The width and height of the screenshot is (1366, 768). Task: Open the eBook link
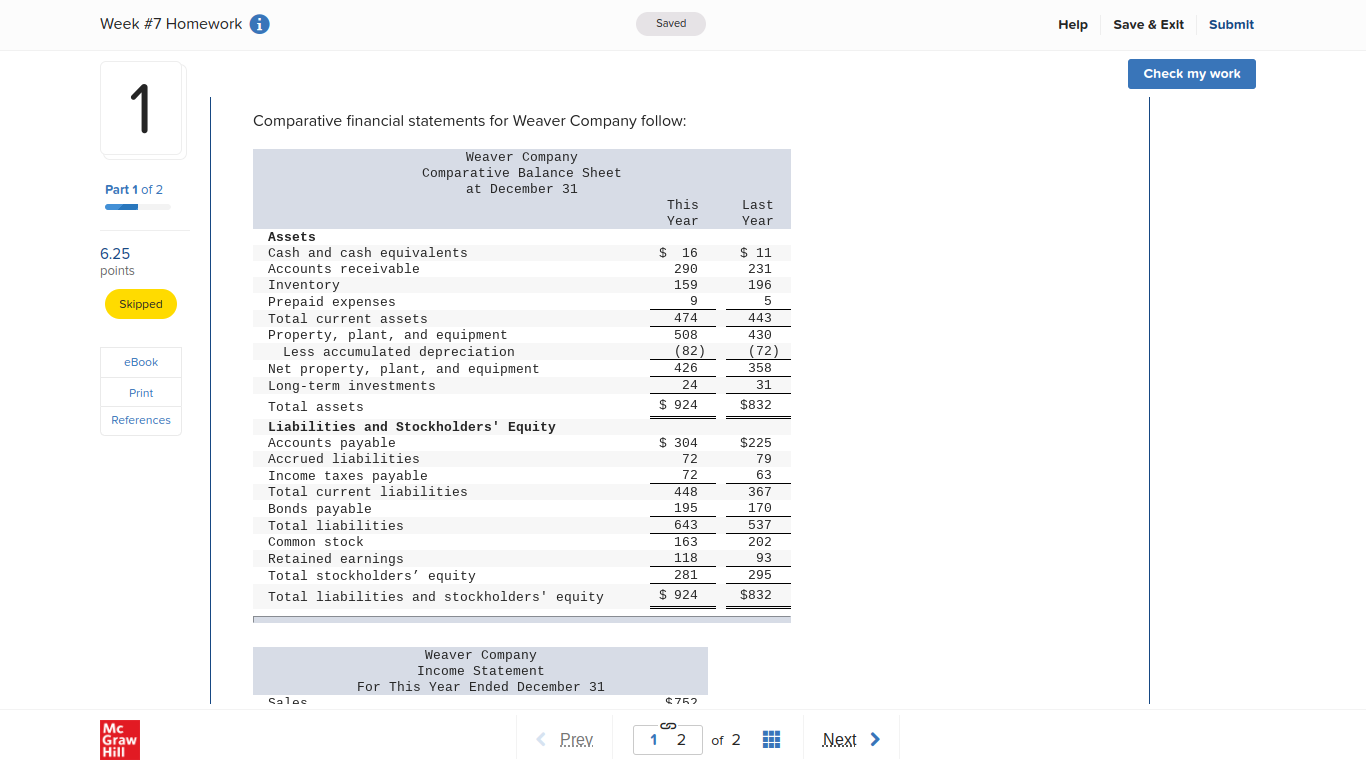140,362
